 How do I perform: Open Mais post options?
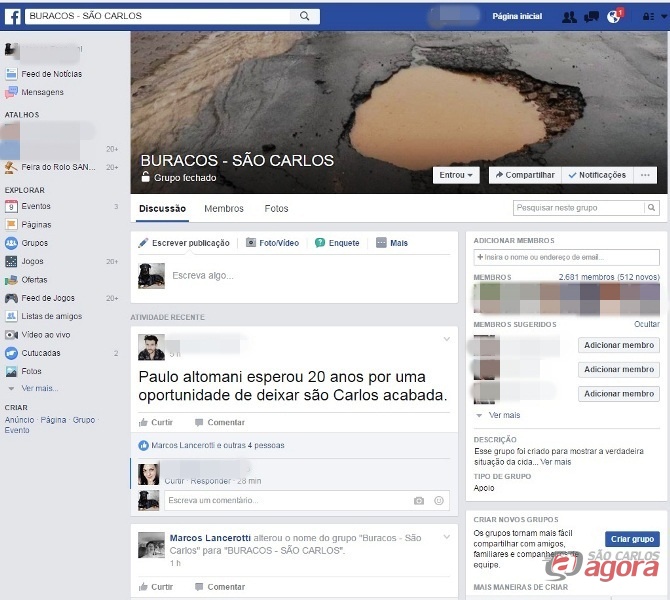tap(392, 243)
